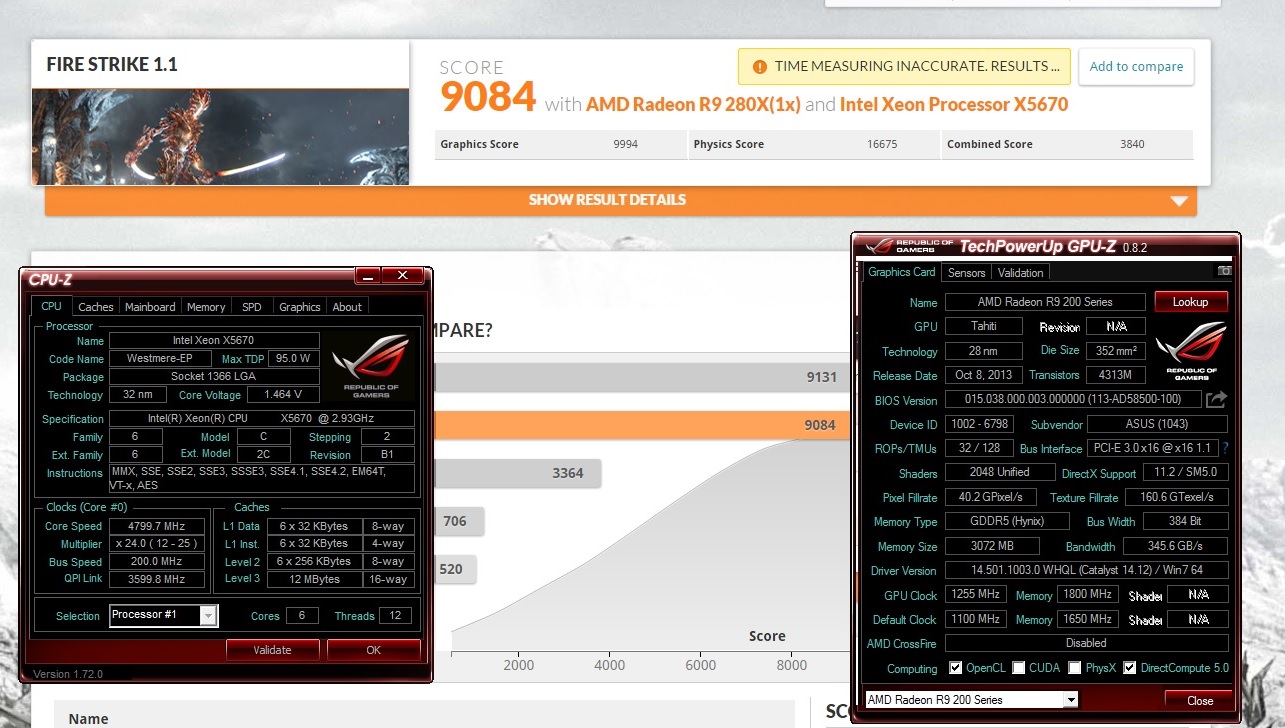Click the 3364 score comparison bar
The width and height of the screenshot is (1285, 728).
click(x=517, y=473)
